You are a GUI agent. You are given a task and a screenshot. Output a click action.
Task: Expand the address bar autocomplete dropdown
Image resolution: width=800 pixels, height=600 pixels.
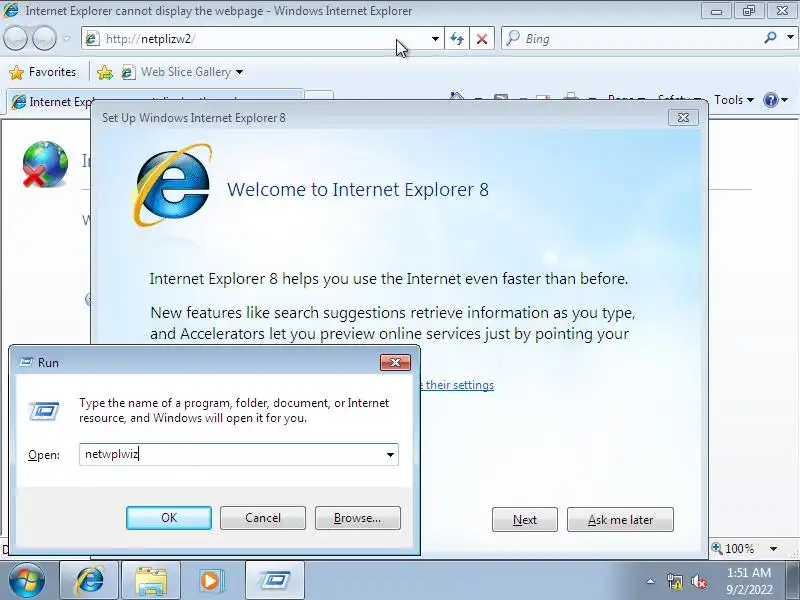click(435, 39)
